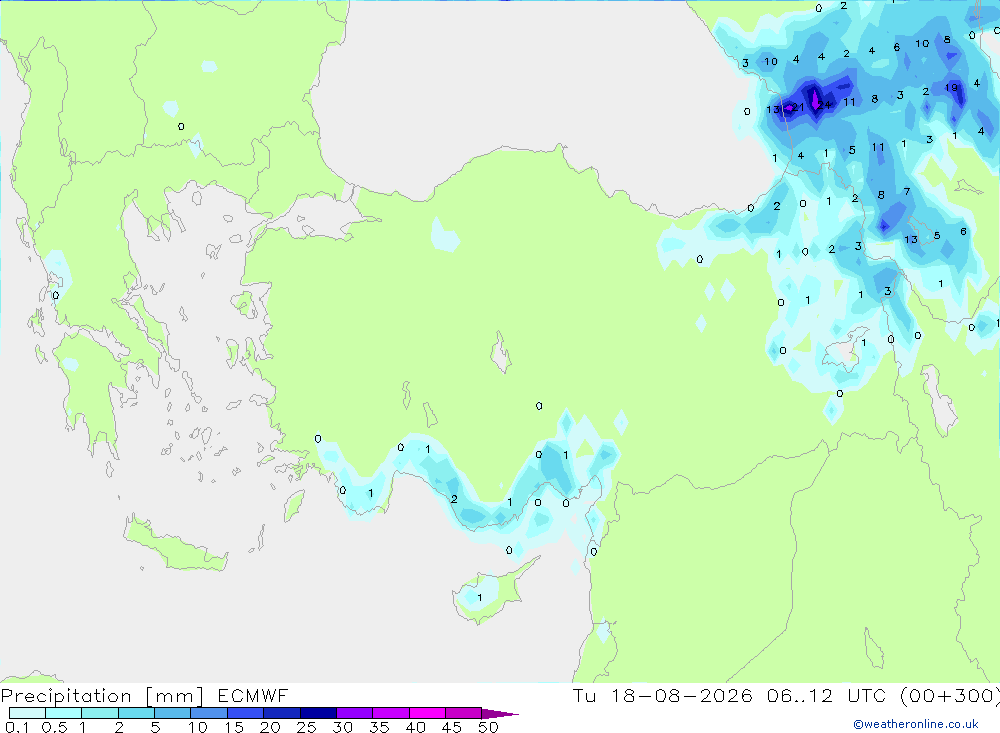
Task: Click the island of Crete
Action: (175, 545)
